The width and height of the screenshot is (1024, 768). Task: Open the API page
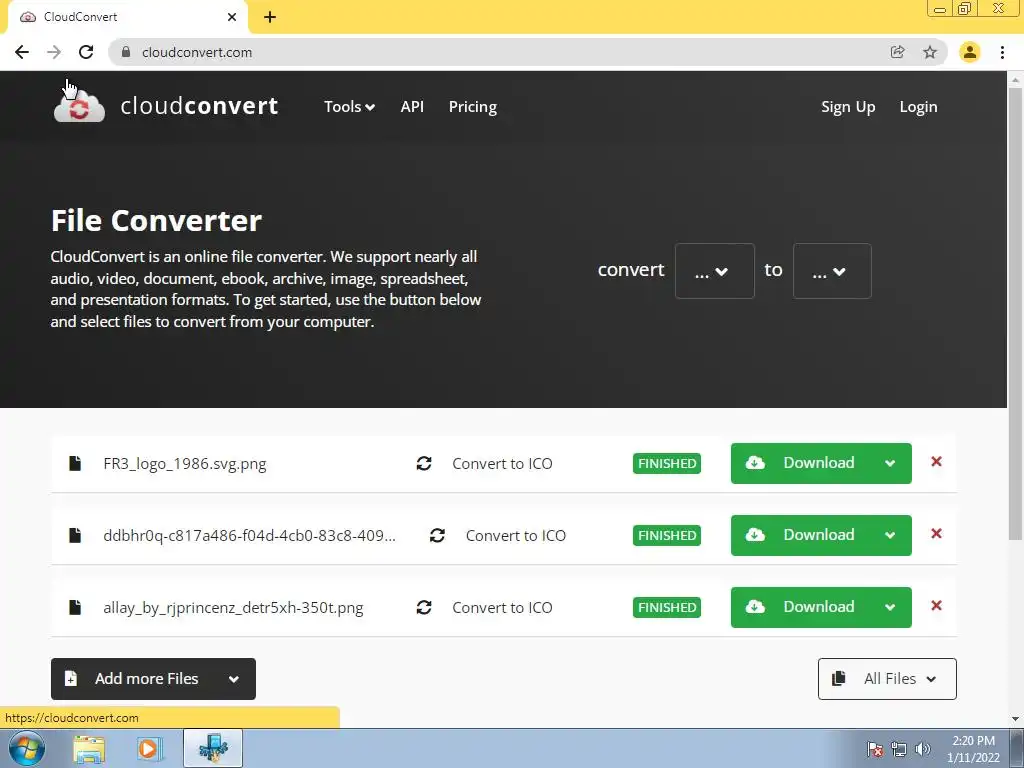(x=412, y=106)
